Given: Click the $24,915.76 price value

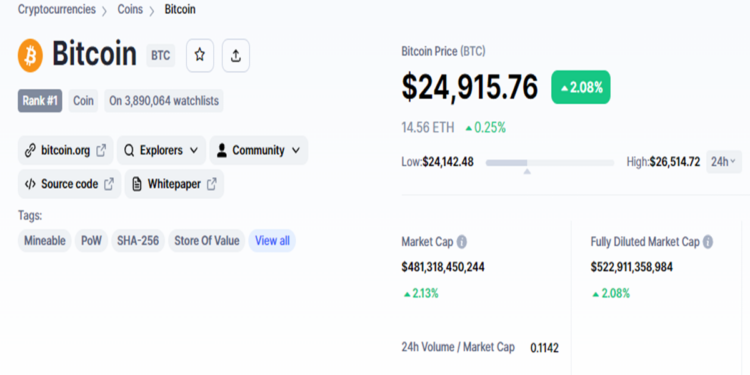Looking at the screenshot, I should [470, 87].
